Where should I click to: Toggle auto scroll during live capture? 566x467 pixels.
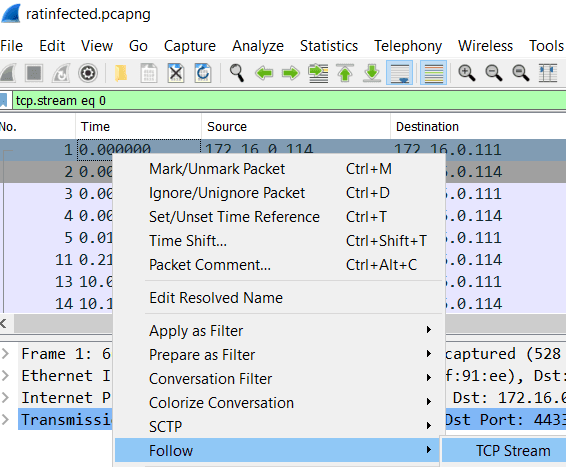point(400,73)
